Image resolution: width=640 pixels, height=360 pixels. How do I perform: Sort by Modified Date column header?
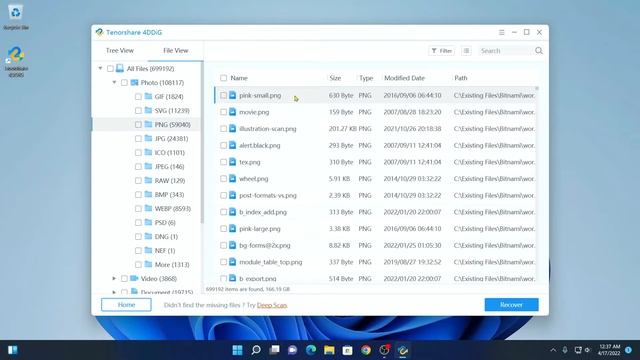(404, 78)
